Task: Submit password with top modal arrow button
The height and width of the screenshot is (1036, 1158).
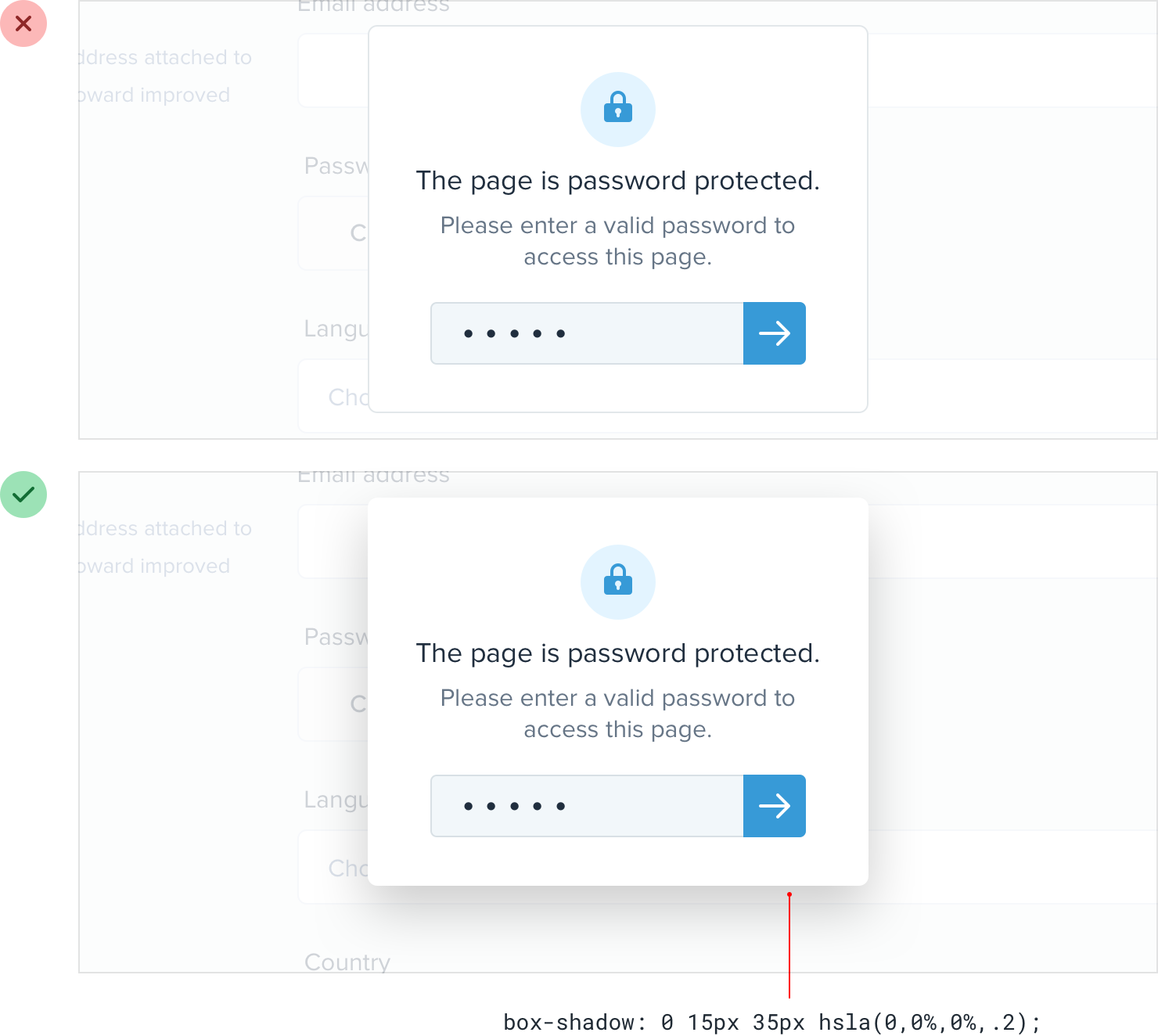Action: point(775,333)
